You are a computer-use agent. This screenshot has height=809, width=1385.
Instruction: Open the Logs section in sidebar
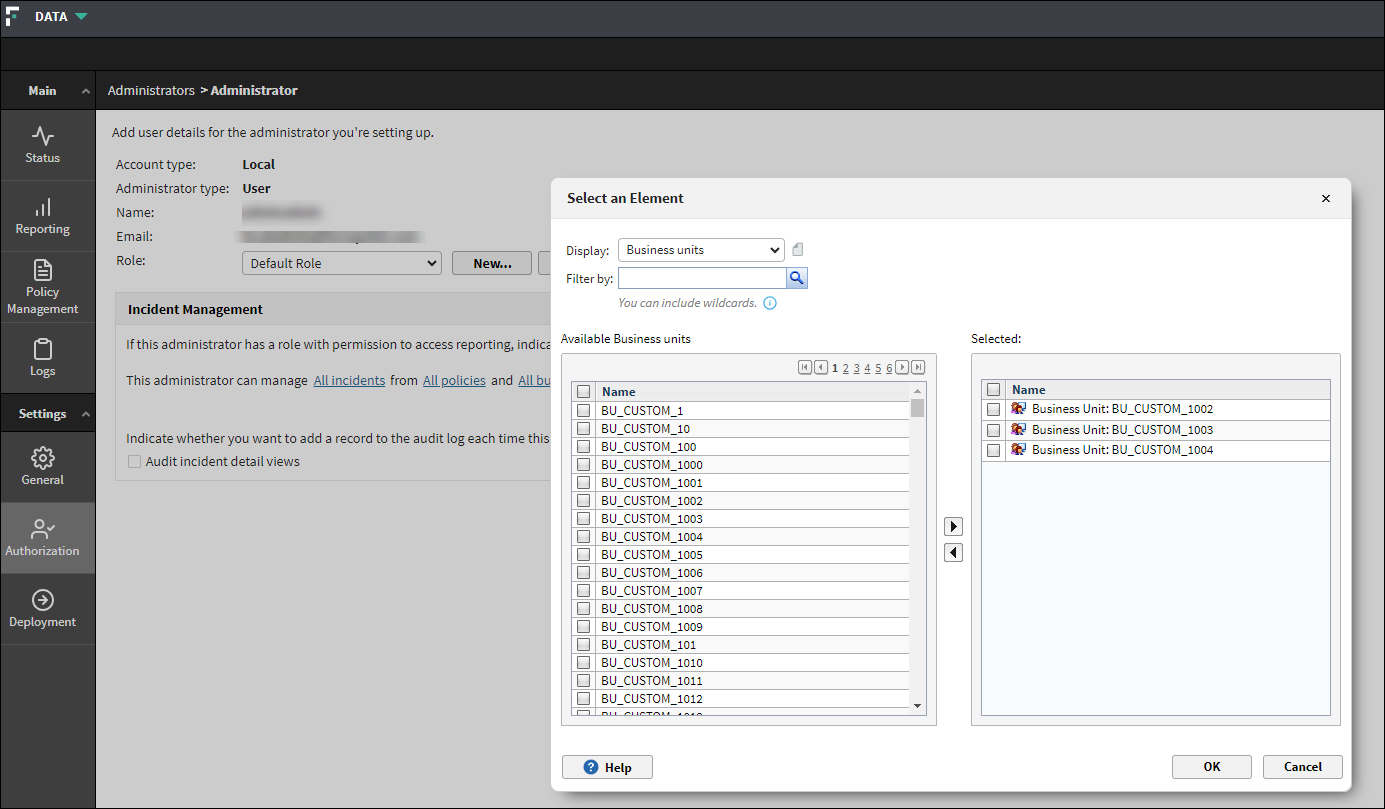pos(43,358)
